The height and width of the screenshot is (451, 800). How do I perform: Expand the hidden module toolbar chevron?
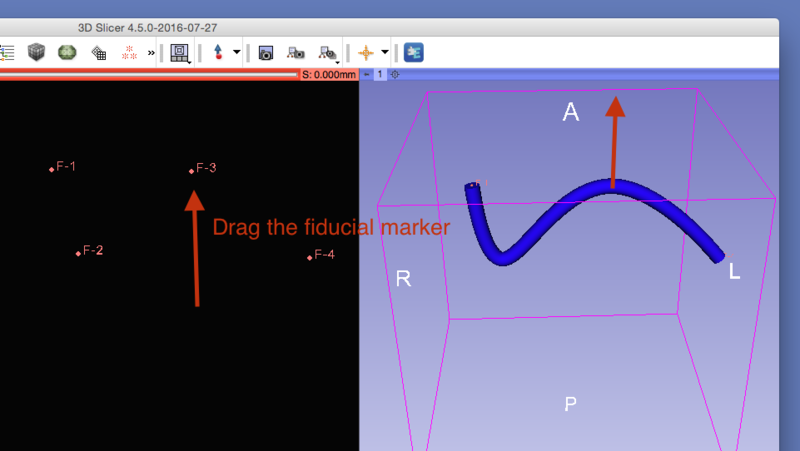pos(151,52)
